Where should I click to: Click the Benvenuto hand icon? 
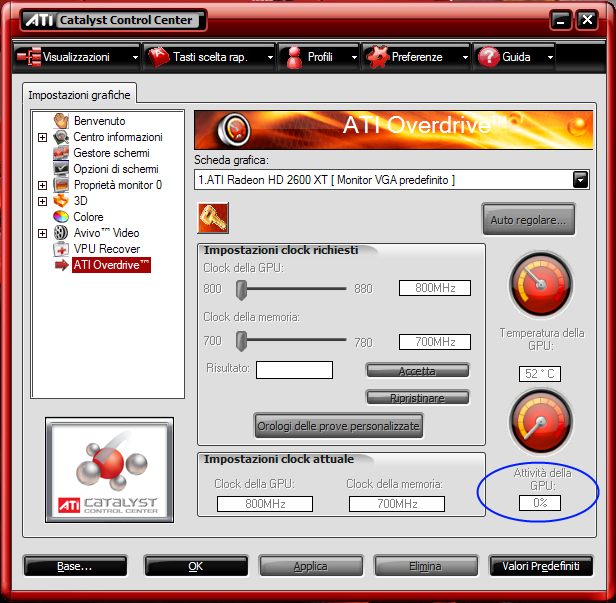tap(61, 121)
